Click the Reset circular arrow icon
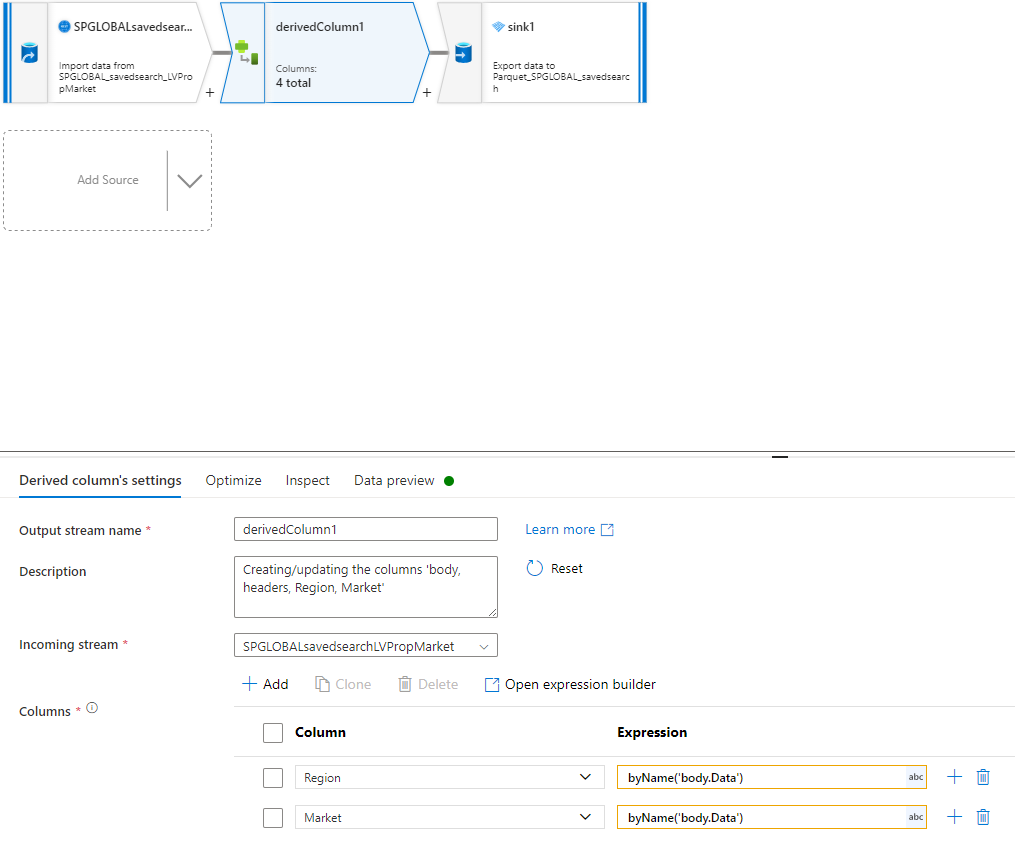Viewport: 1015px width, 854px height. [x=535, y=568]
